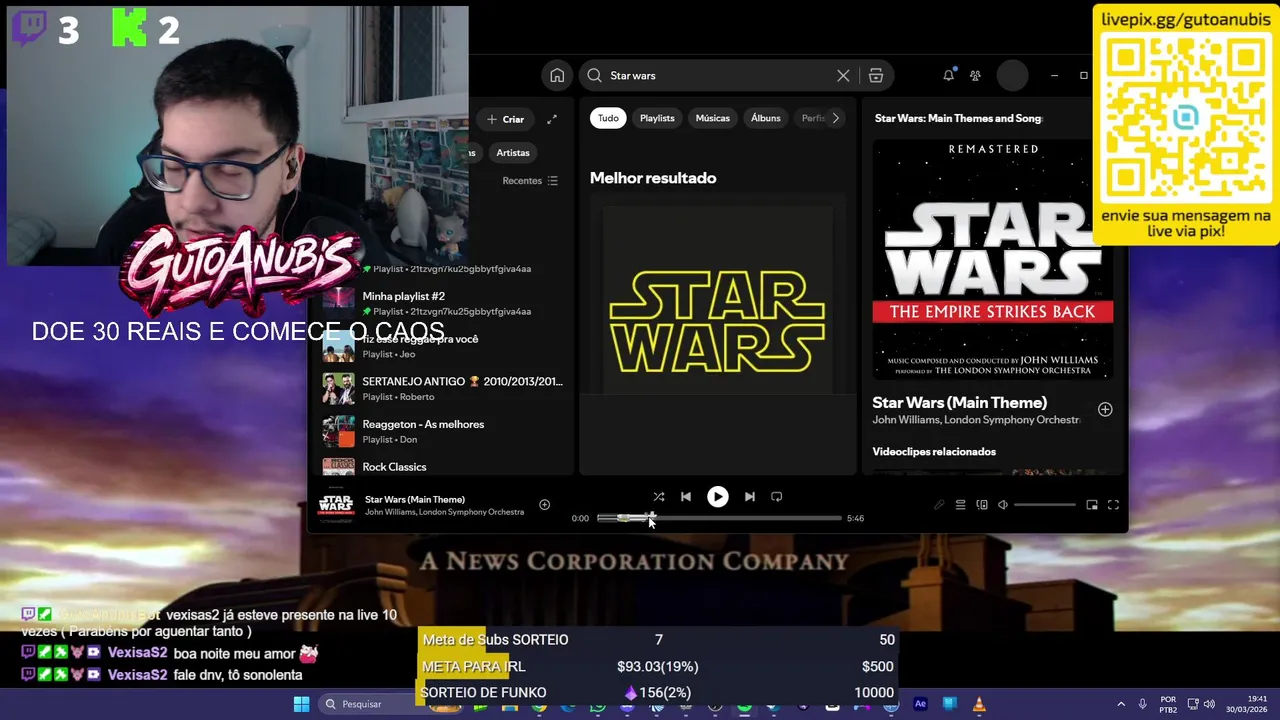Open the yellow Star Wars best result cover
This screenshot has width=1280, height=720.
(717, 300)
